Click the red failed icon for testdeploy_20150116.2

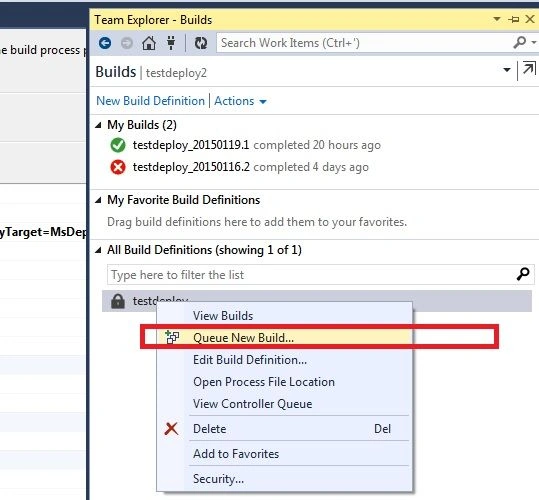pyautogui.click(x=118, y=167)
